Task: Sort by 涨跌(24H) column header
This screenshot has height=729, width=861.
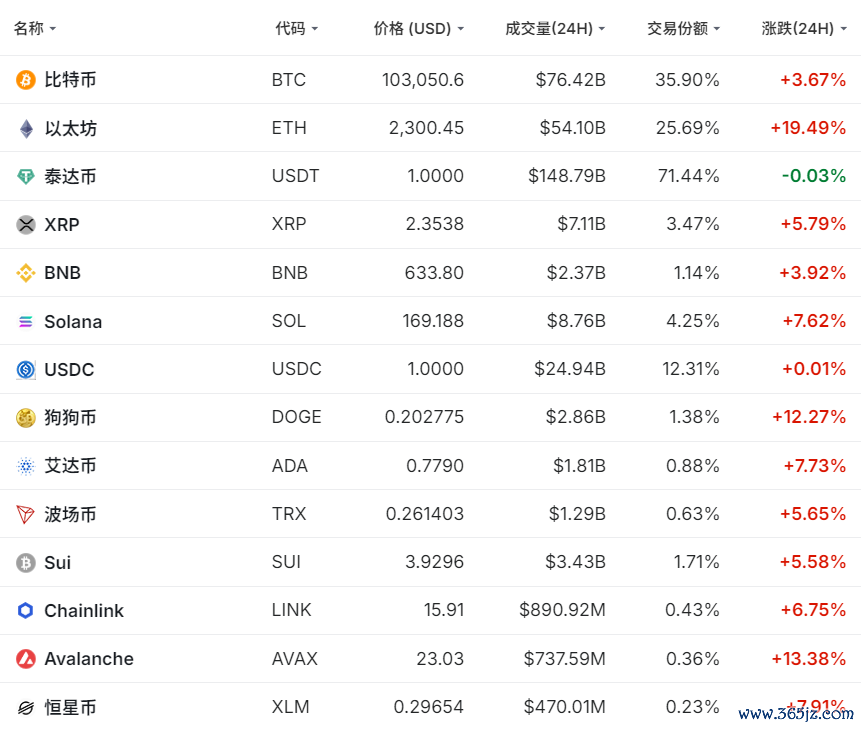Action: (803, 29)
